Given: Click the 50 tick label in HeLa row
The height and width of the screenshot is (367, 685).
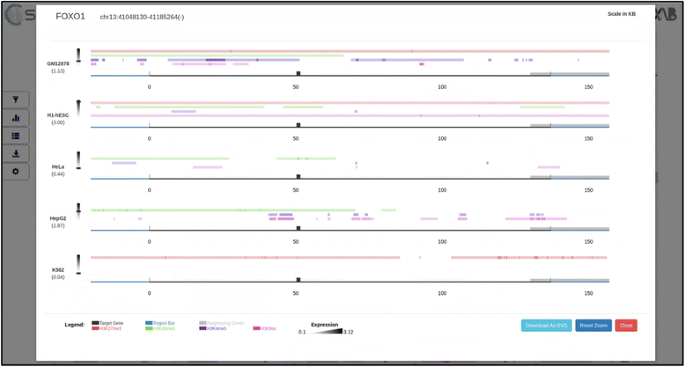Looking at the screenshot, I should tap(296, 190).
